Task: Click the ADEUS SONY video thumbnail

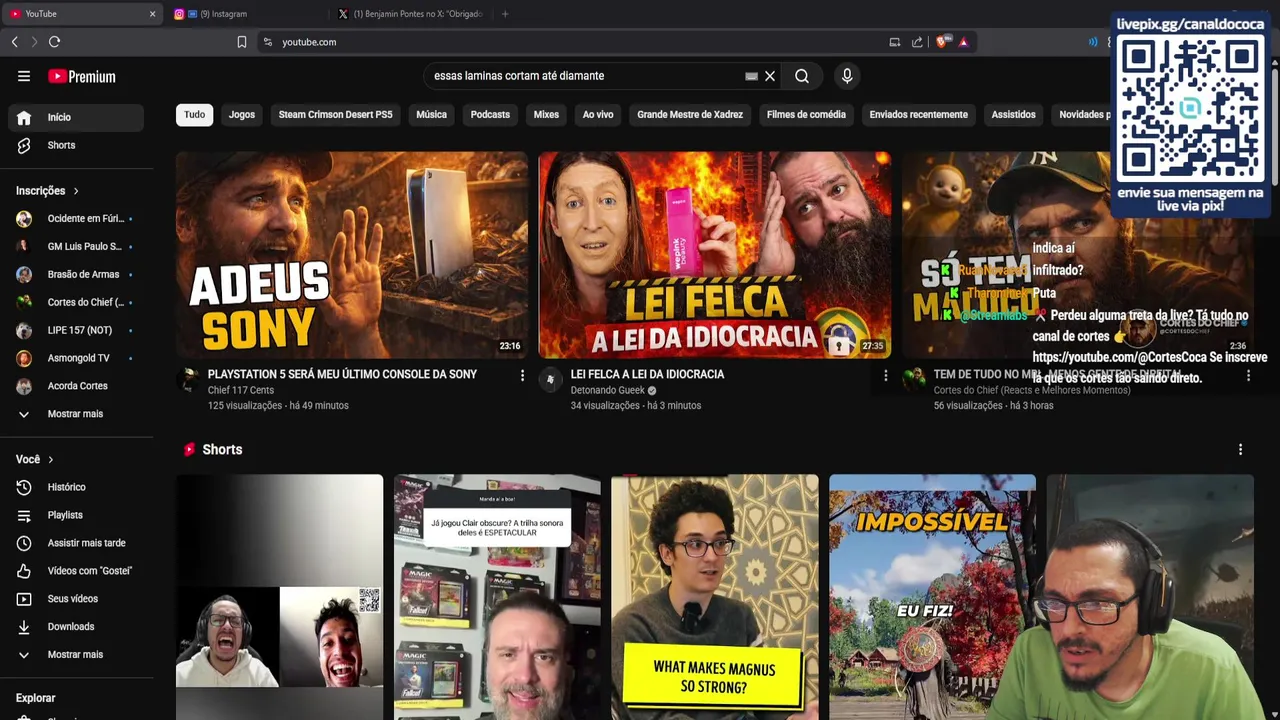Action: click(352, 255)
